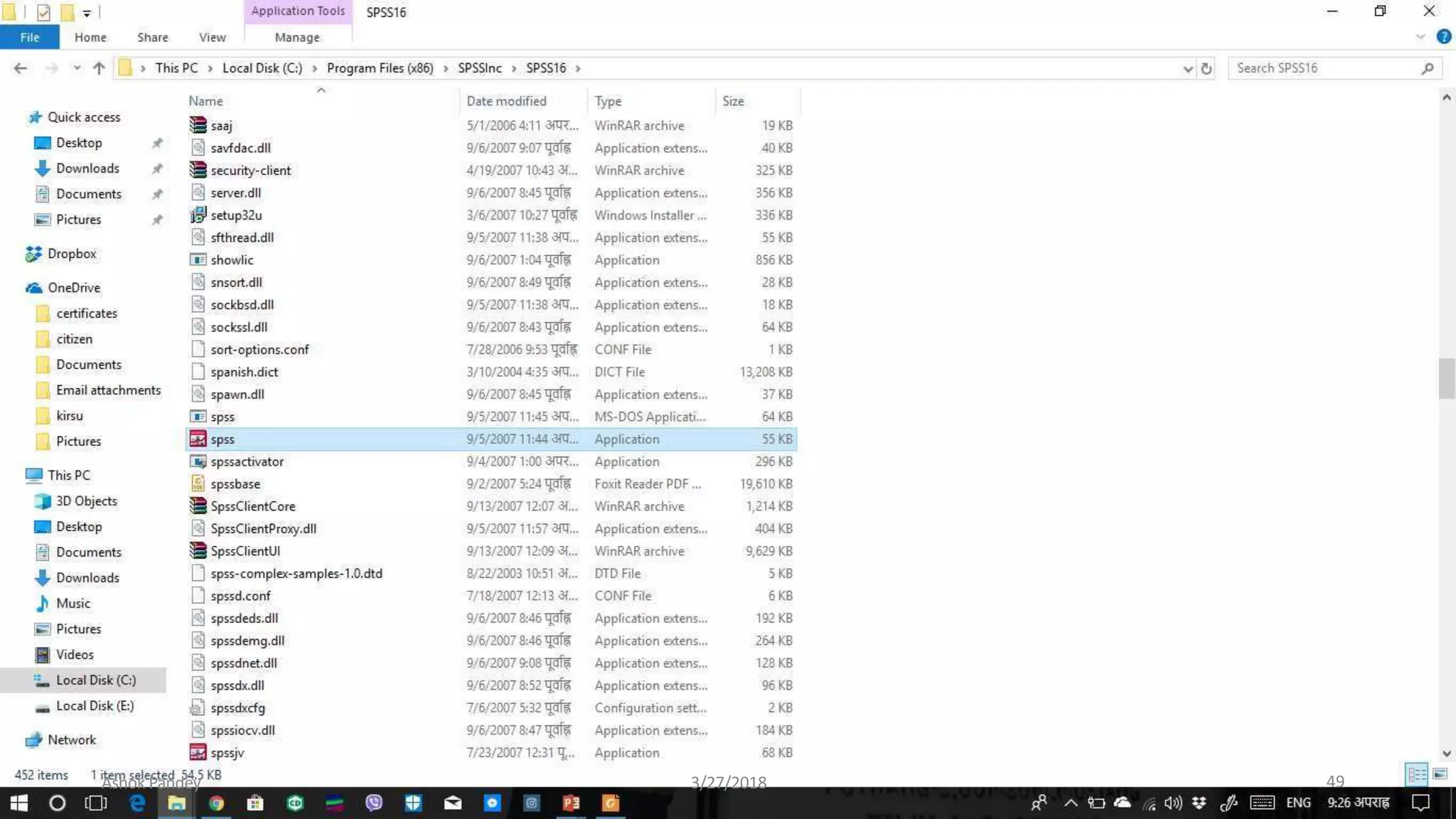Viewport: 1456px width, 819px height.
Task: Open the Help question mark icon
Action: [1443, 37]
